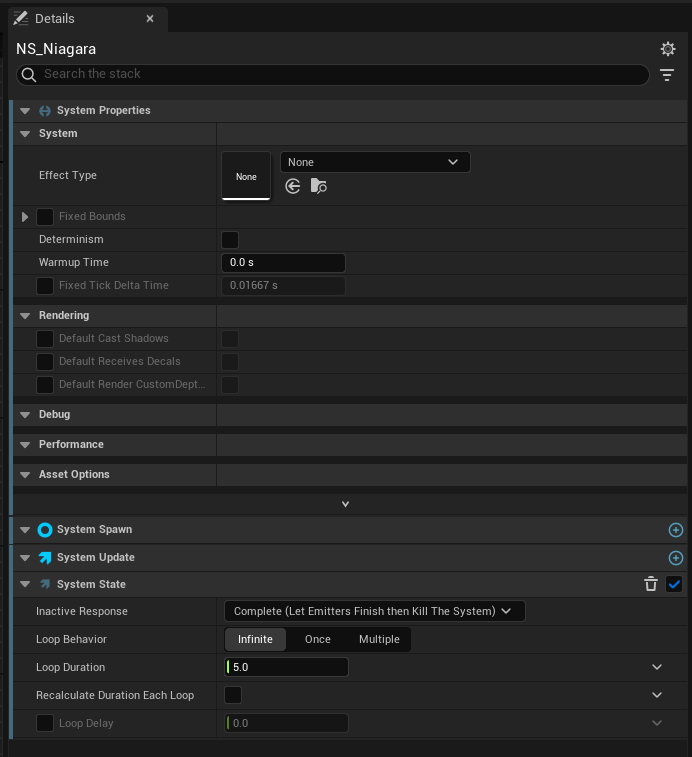
Task: Collapse the Rendering category
Action: (25, 316)
